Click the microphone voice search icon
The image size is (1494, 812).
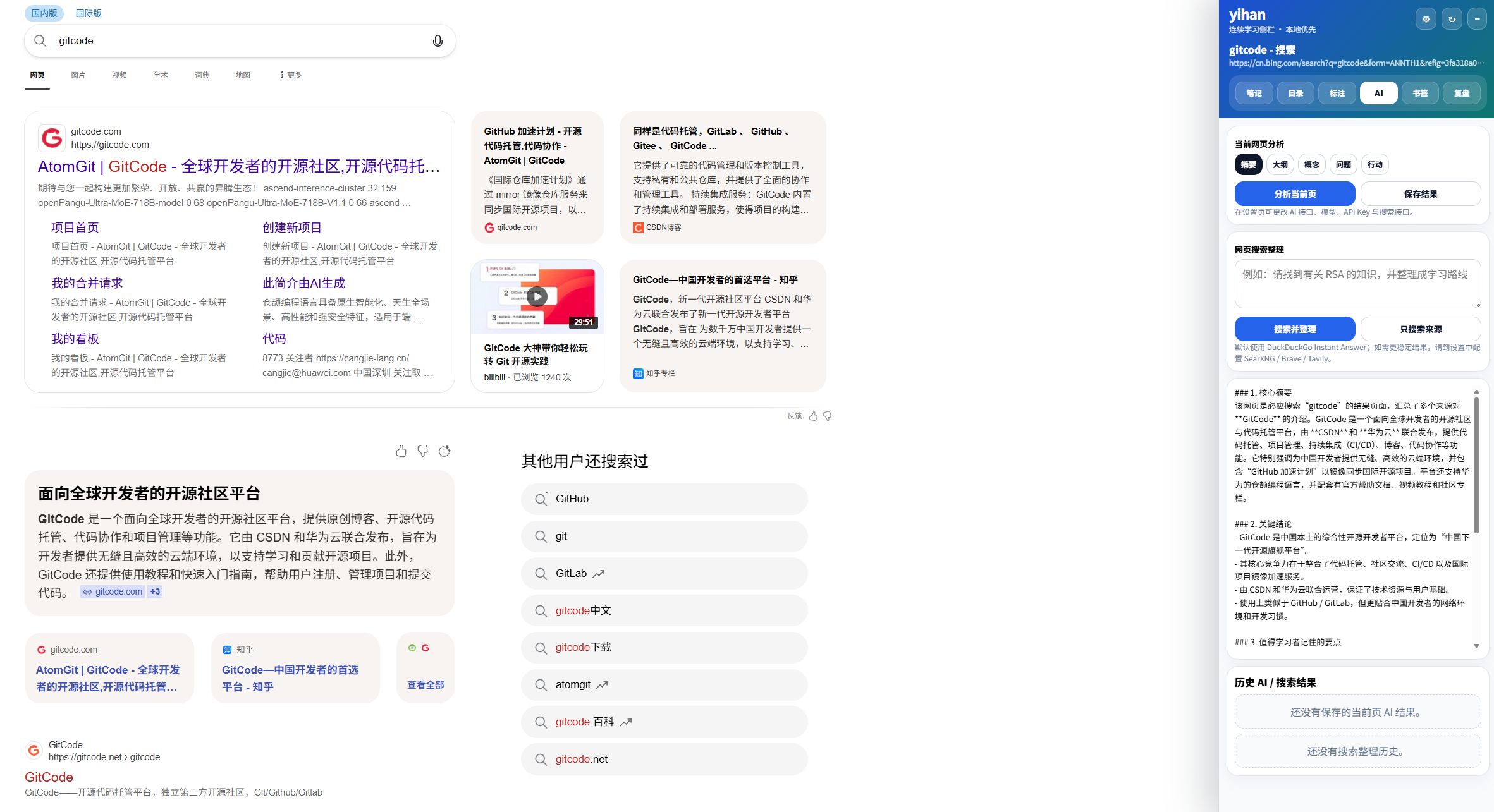[437, 41]
